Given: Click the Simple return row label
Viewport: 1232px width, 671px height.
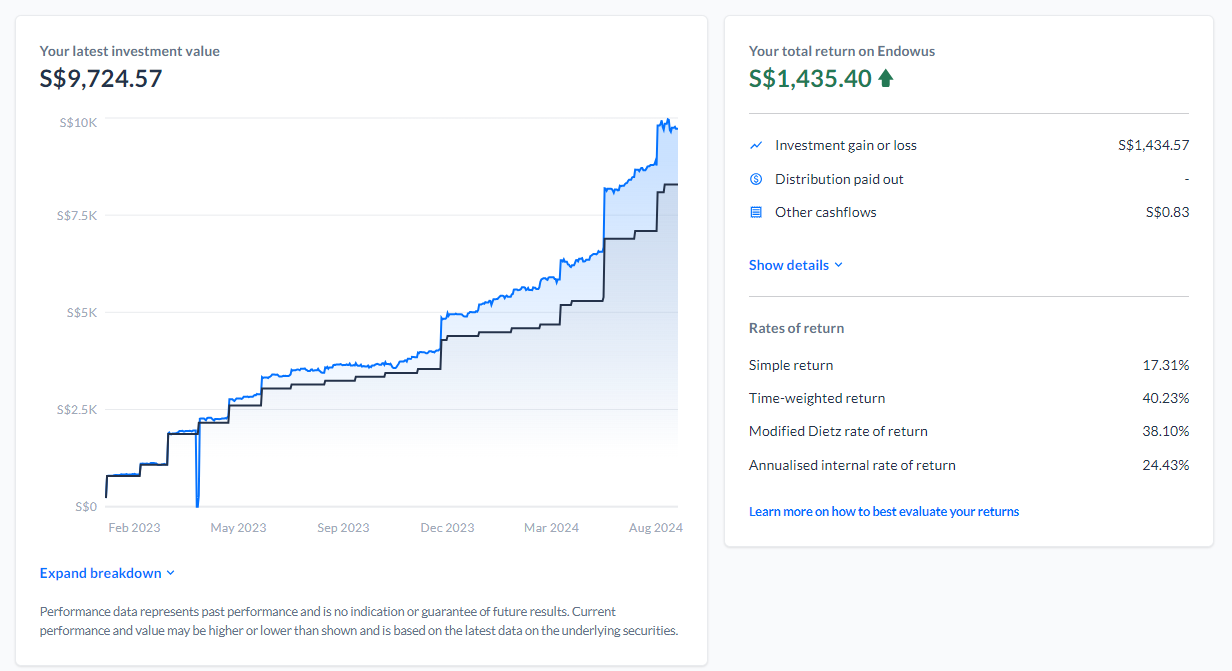Looking at the screenshot, I should (x=791, y=365).
